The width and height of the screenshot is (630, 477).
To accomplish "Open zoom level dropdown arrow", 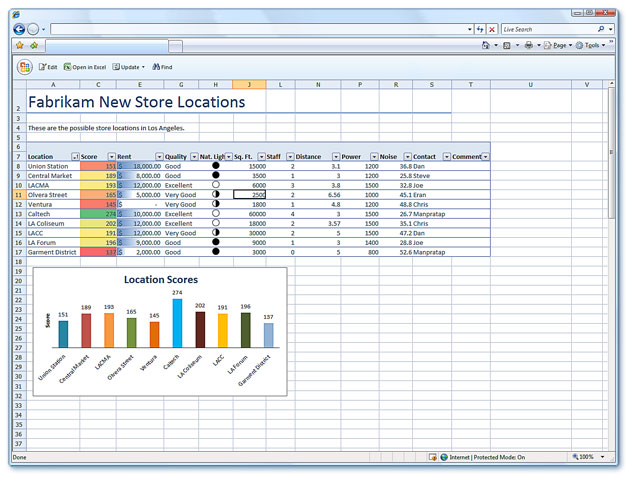I will coord(602,457).
